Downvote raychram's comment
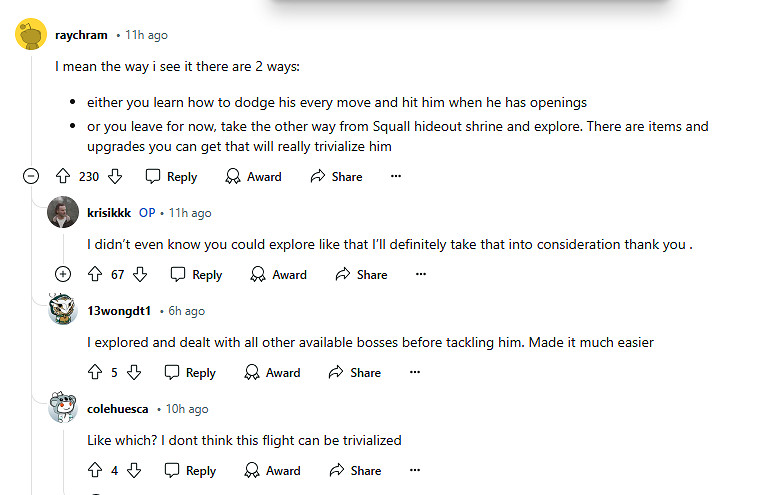This screenshot has width=764, height=495. coord(115,176)
